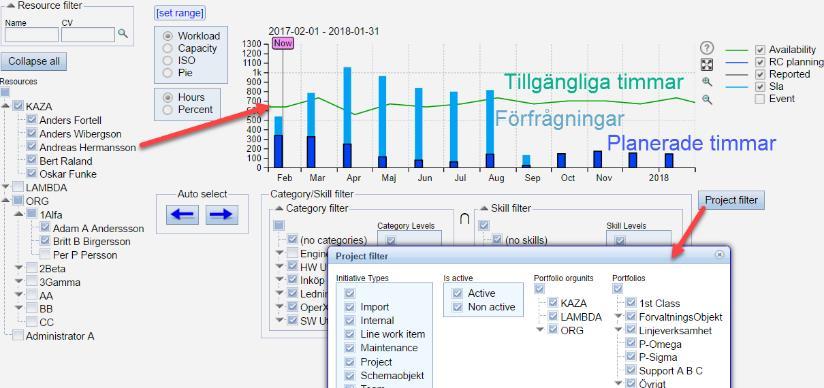Expand the LAMBDA resource group
The height and width of the screenshot is (388, 824).
point(6,187)
